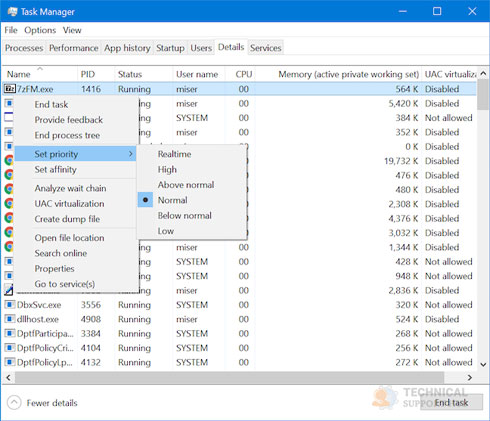
Task: Sort by UAC virtualization column header
Action: coord(450,74)
